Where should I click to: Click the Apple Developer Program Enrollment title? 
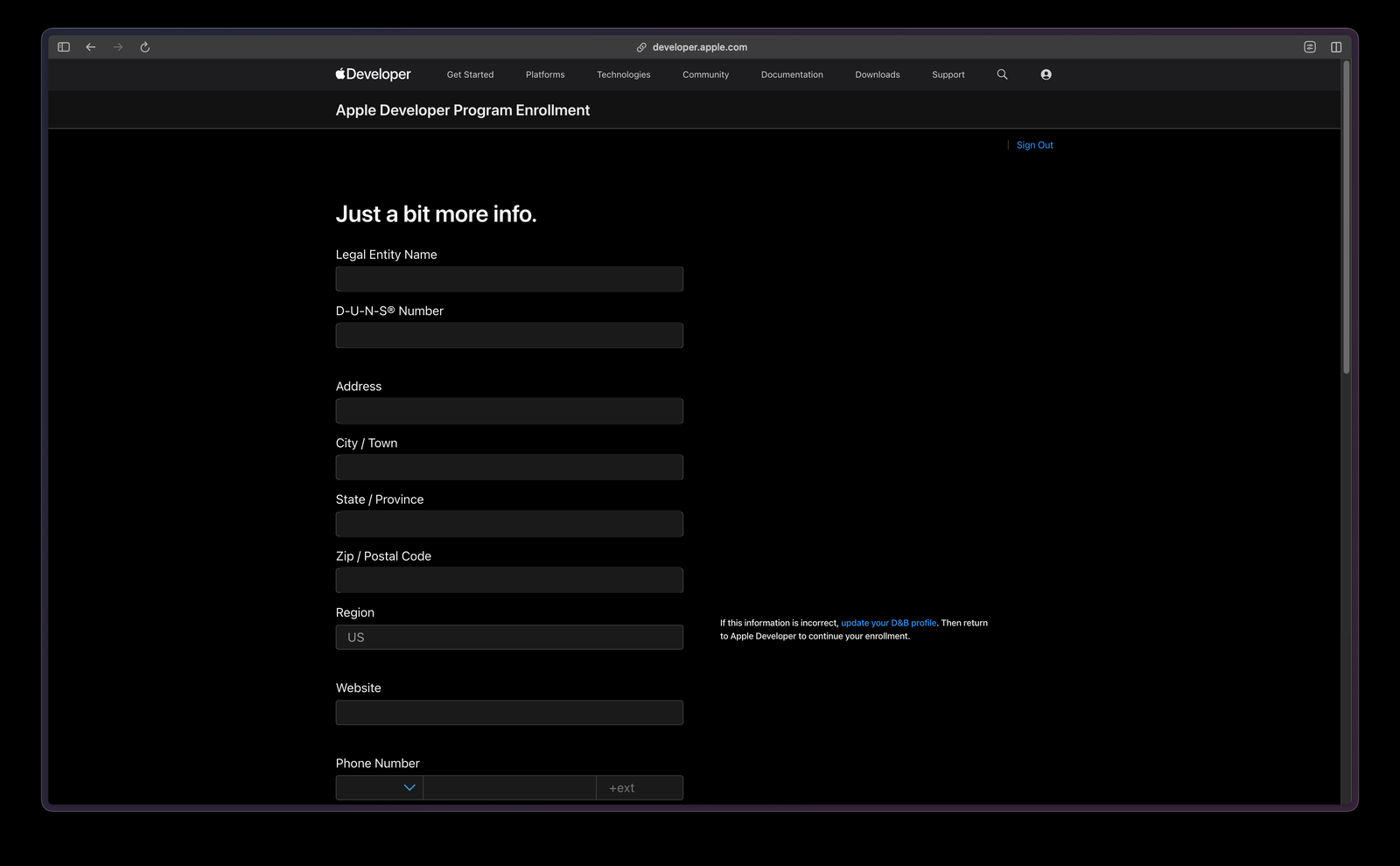463,110
